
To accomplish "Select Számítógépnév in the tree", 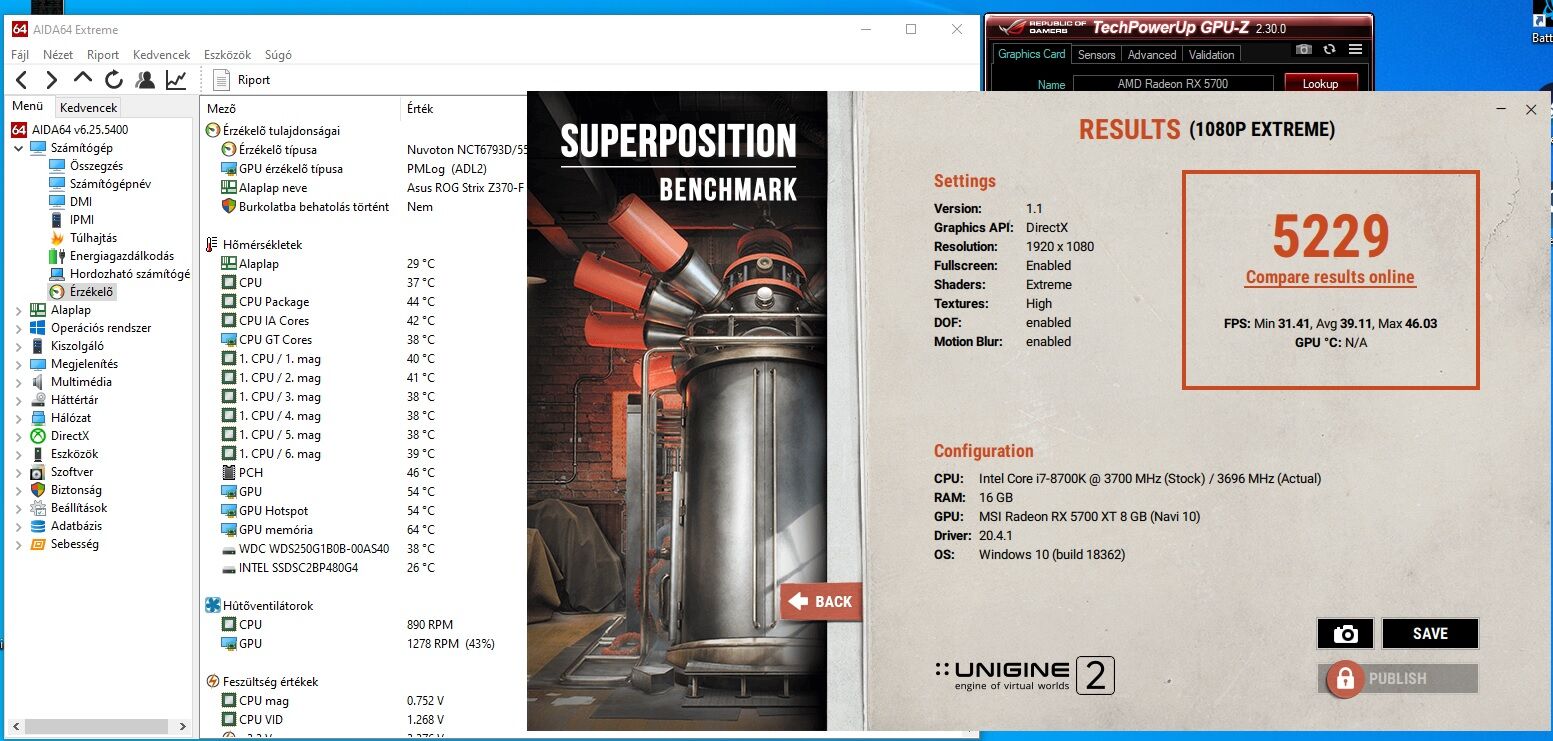I will coord(110,184).
